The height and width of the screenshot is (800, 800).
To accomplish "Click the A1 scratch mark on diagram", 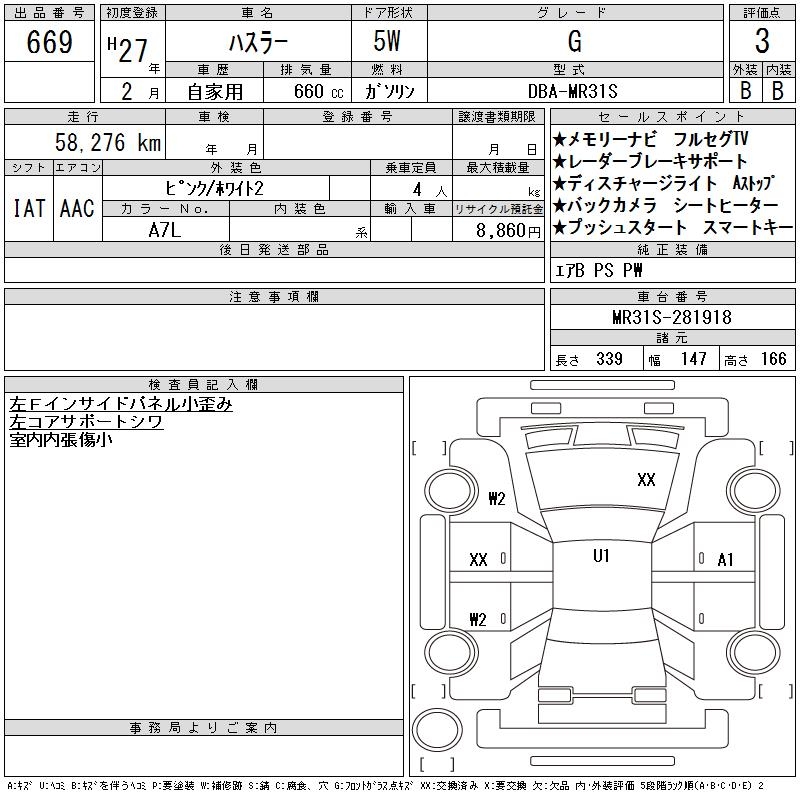I will (x=726, y=560).
